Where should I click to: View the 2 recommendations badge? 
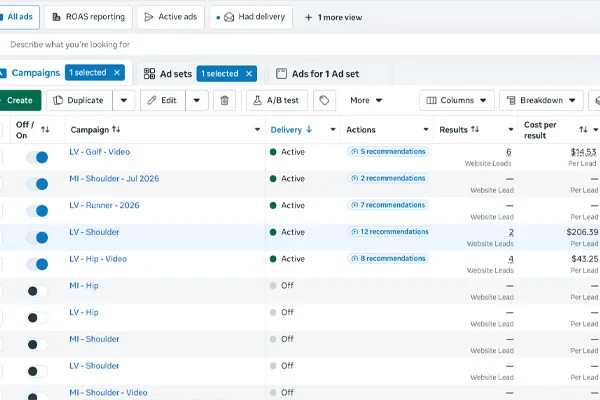tap(388, 178)
